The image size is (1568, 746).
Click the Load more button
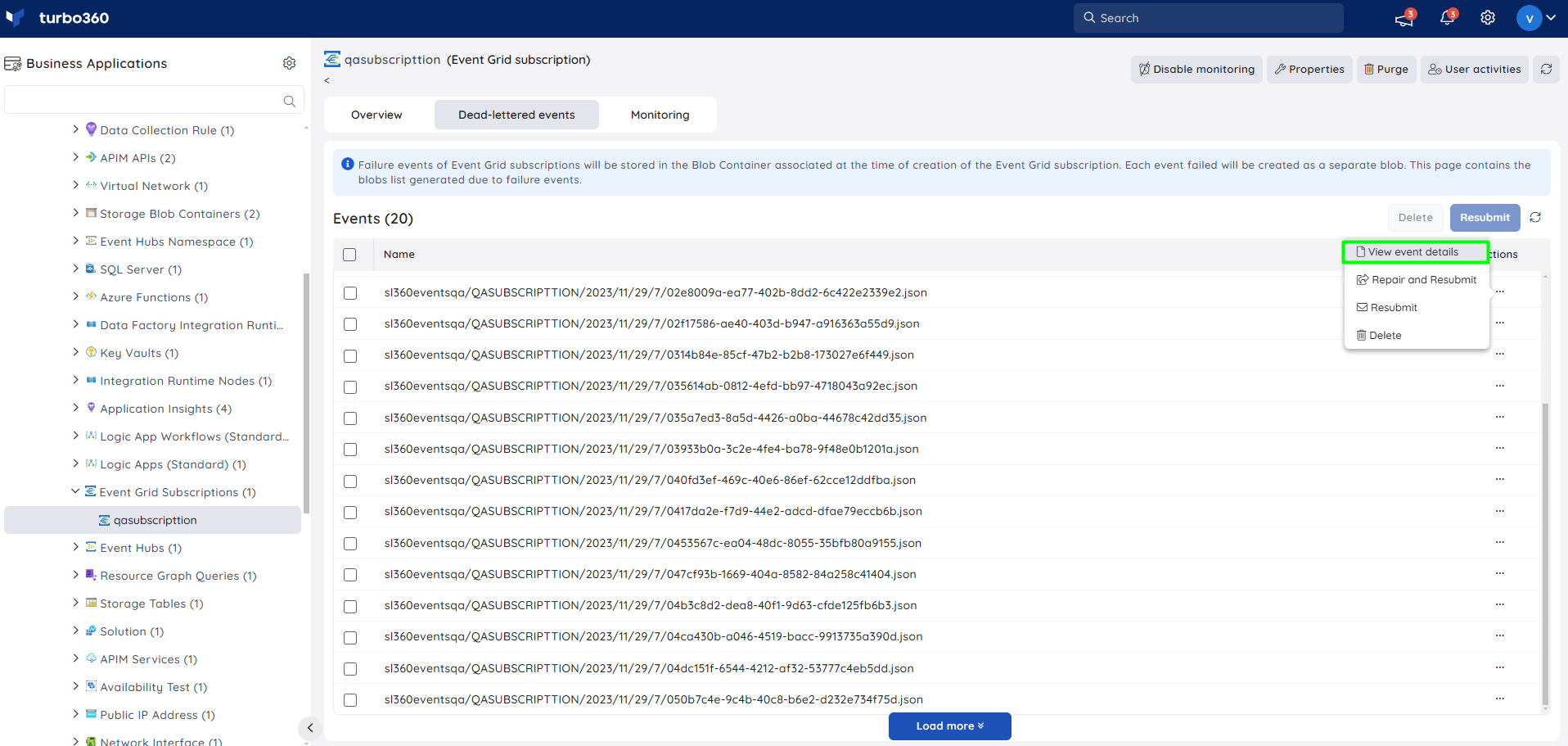click(950, 726)
